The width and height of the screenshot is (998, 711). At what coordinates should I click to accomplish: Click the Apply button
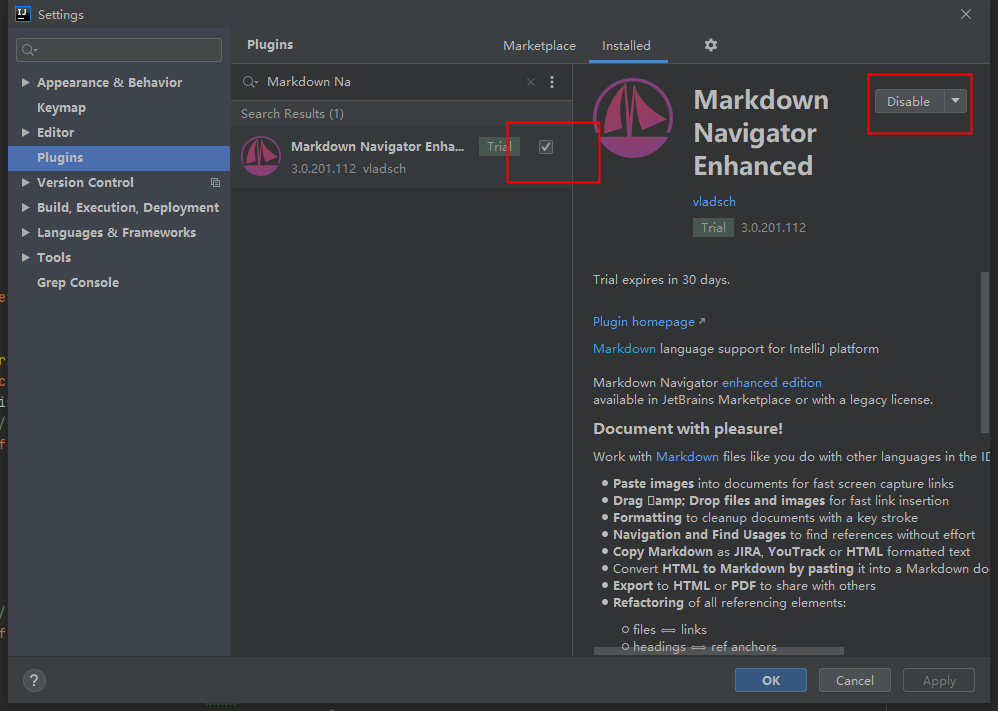pos(939,680)
